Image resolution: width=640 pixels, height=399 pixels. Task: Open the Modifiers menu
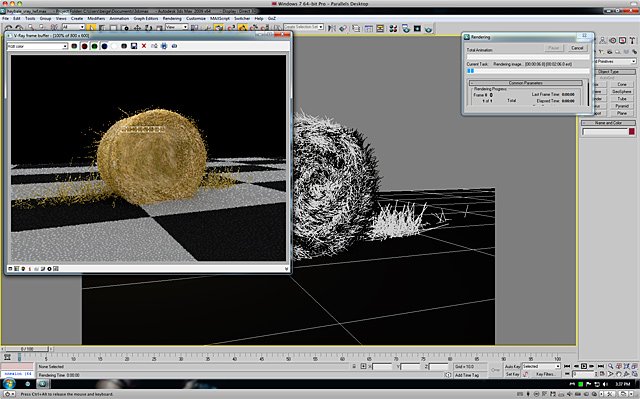pos(96,18)
